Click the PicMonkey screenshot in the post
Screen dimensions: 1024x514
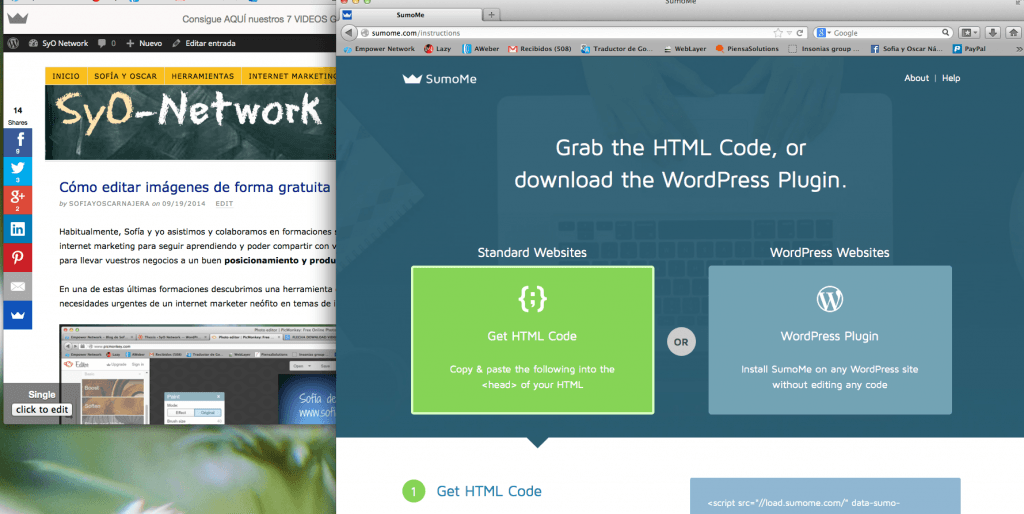197,374
